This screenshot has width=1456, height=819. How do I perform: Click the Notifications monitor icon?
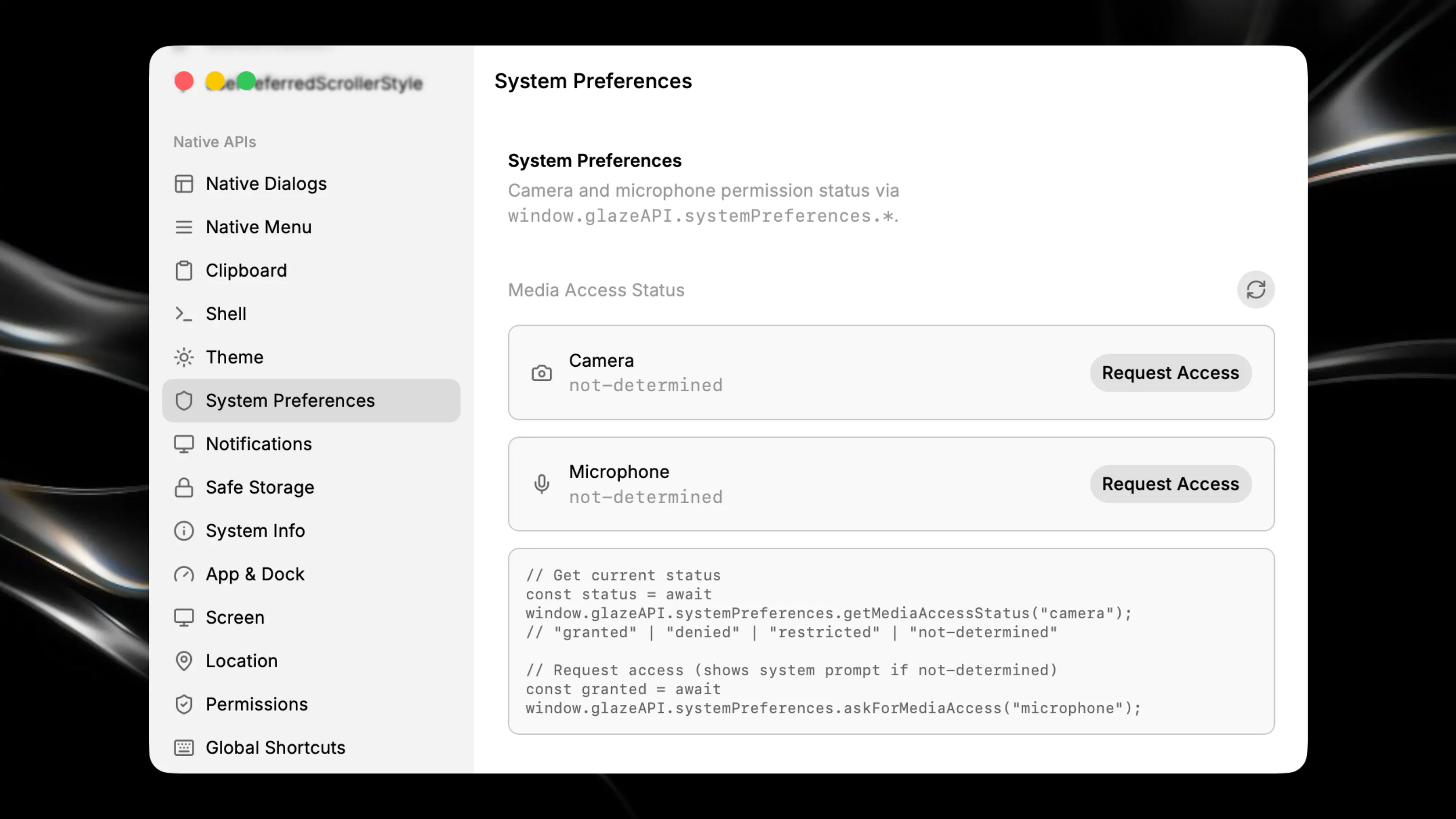click(184, 444)
